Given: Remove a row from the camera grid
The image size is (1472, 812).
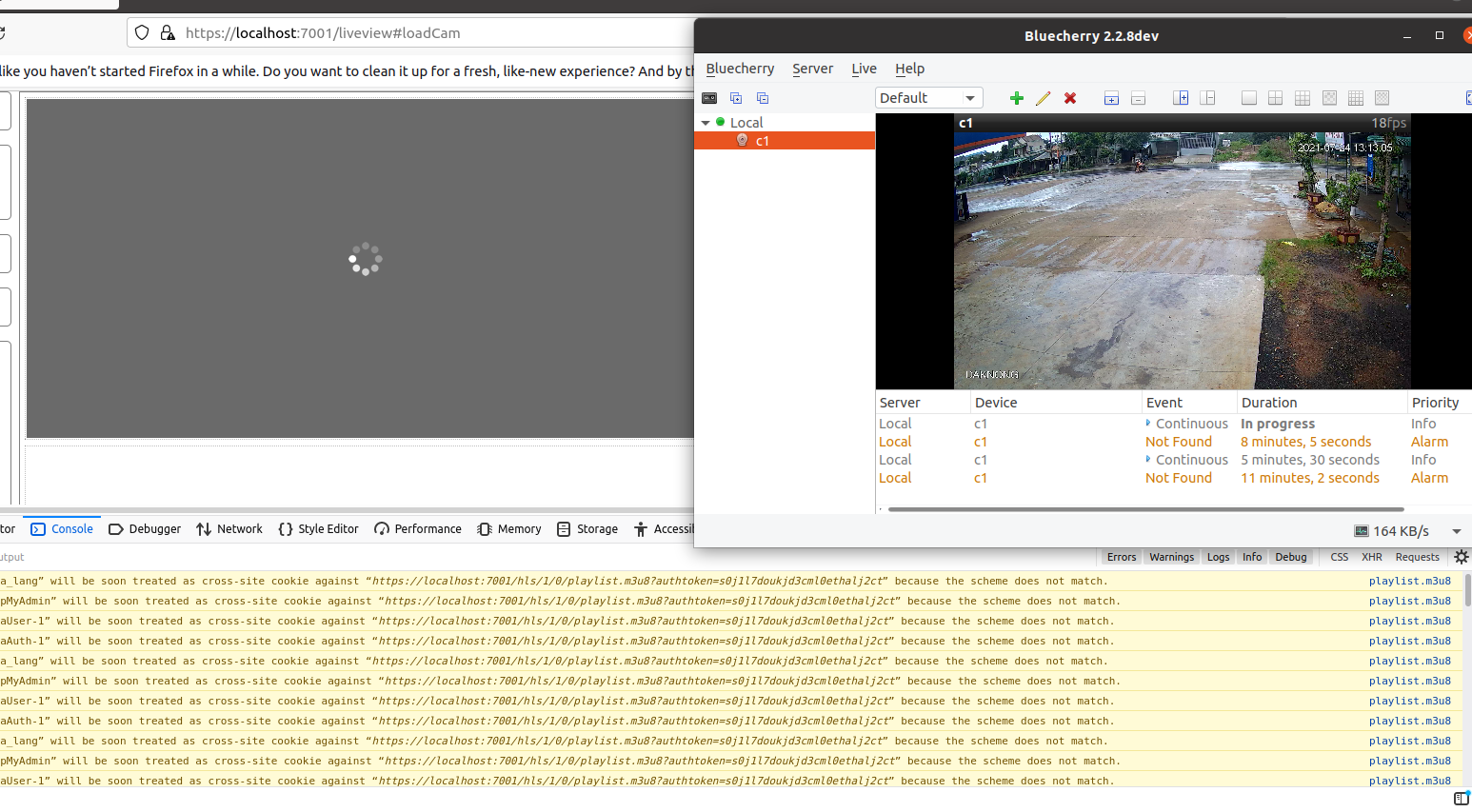Looking at the screenshot, I should 1138,97.
